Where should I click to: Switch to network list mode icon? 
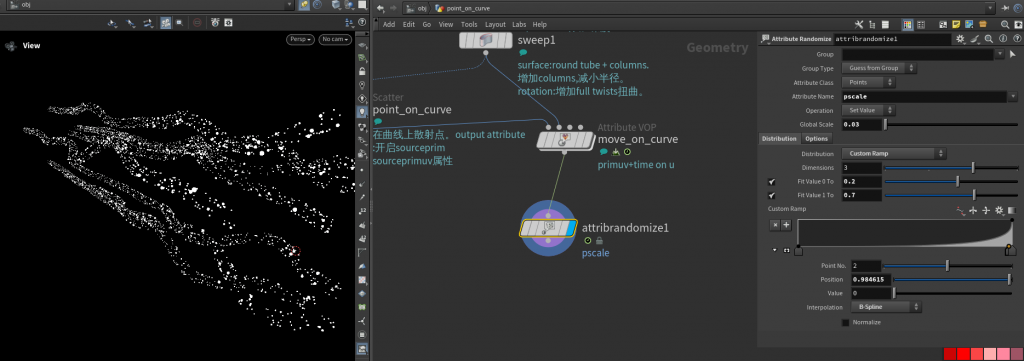(885, 24)
